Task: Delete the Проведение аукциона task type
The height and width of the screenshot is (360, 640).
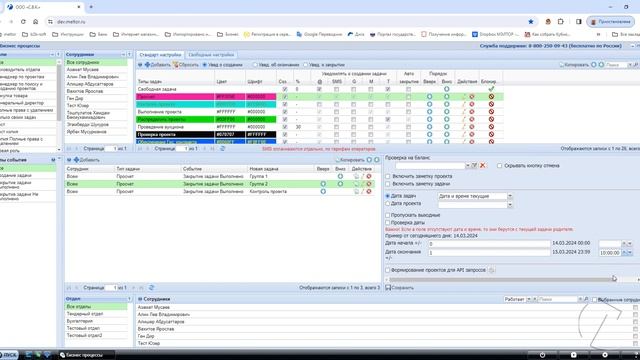Action: point(472,127)
